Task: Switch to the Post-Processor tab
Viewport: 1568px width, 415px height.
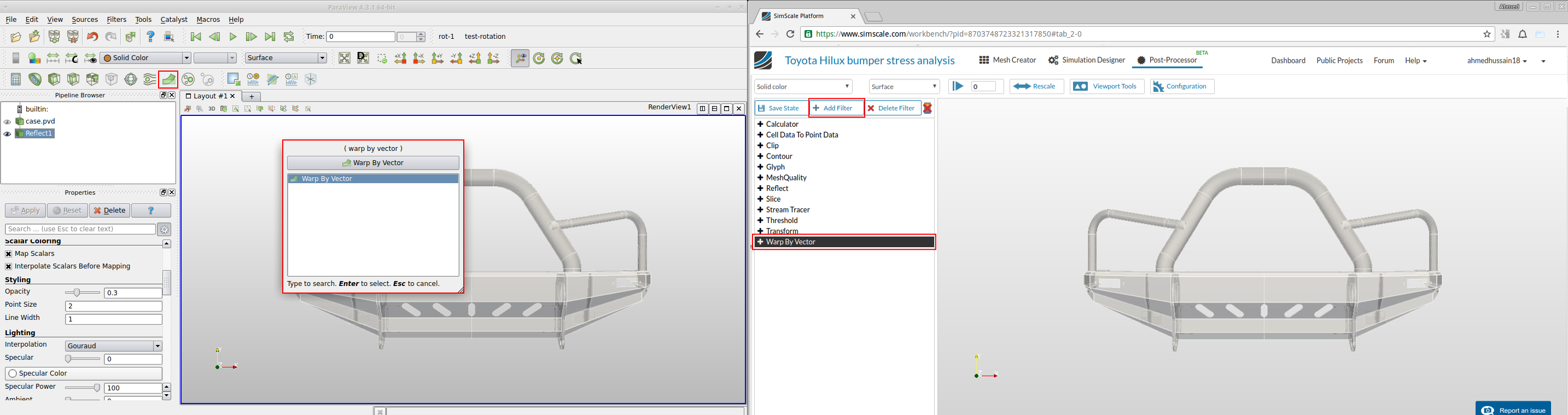Action: click(x=1167, y=60)
